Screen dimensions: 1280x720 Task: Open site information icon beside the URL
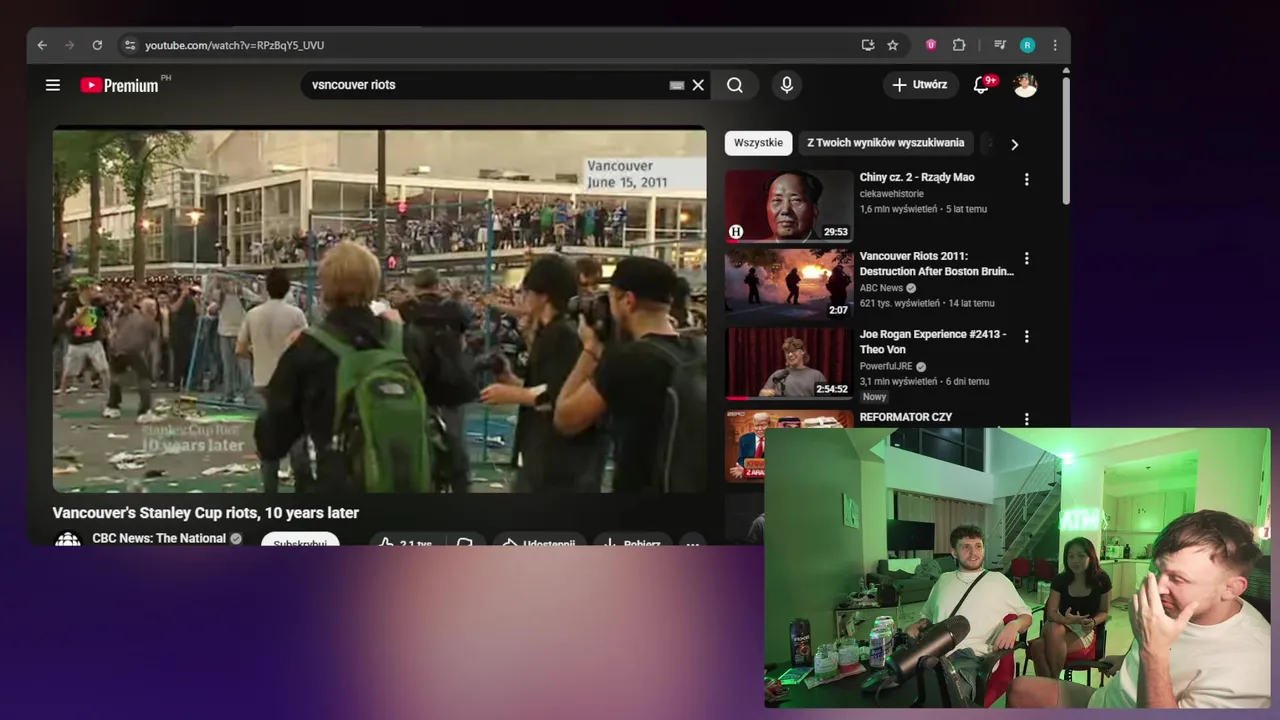pos(129,45)
